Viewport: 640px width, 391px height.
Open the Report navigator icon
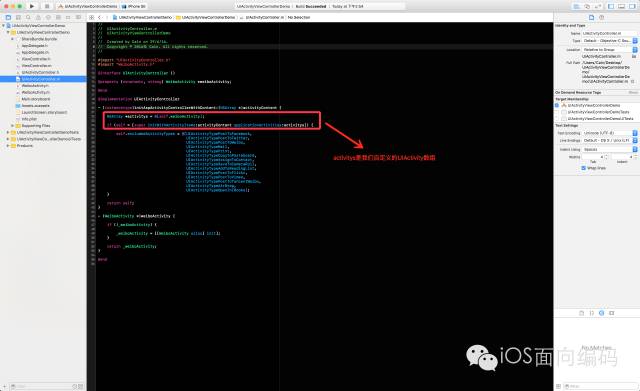(78, 18)
